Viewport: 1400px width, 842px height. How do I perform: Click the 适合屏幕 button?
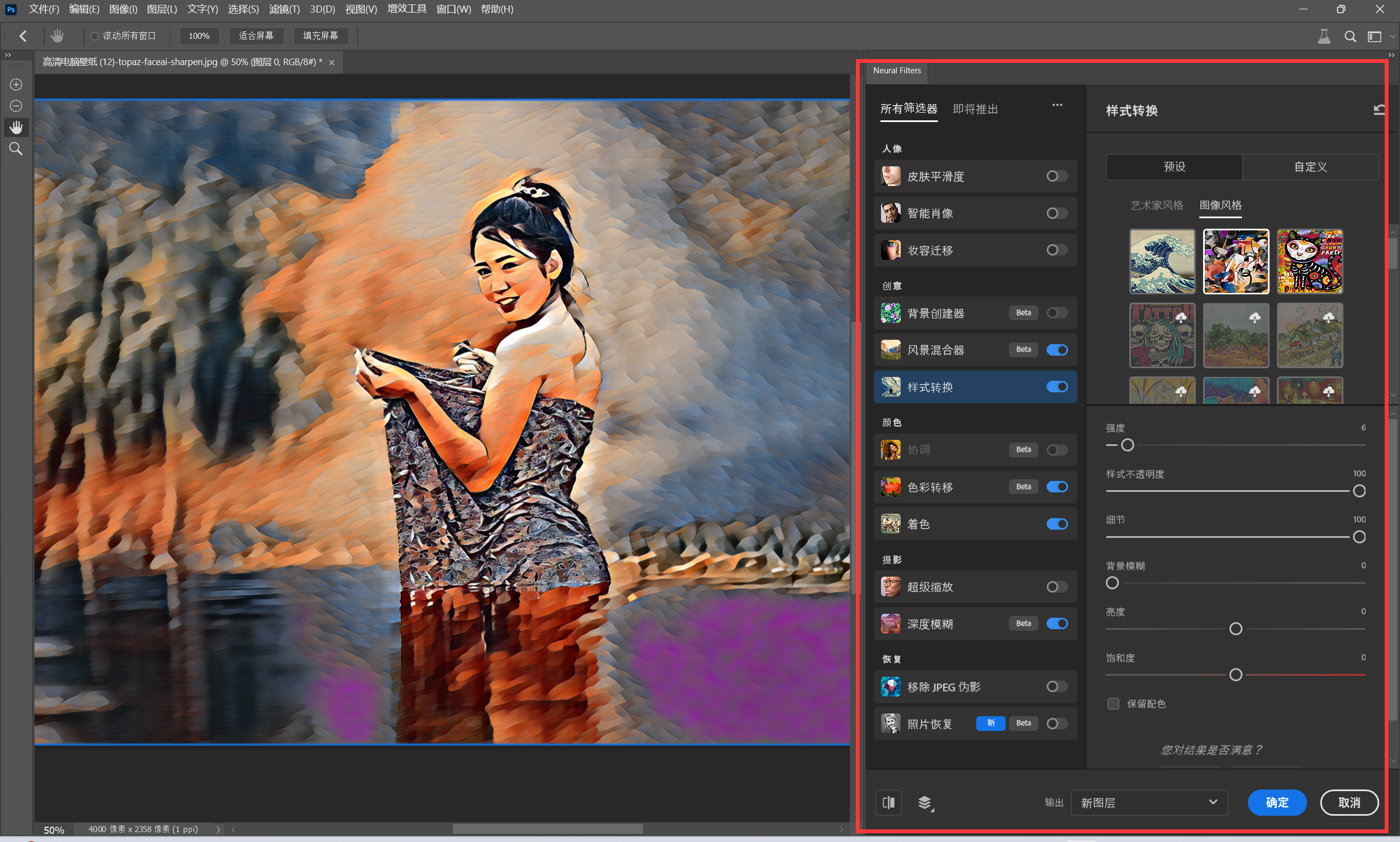pos(256,36)
